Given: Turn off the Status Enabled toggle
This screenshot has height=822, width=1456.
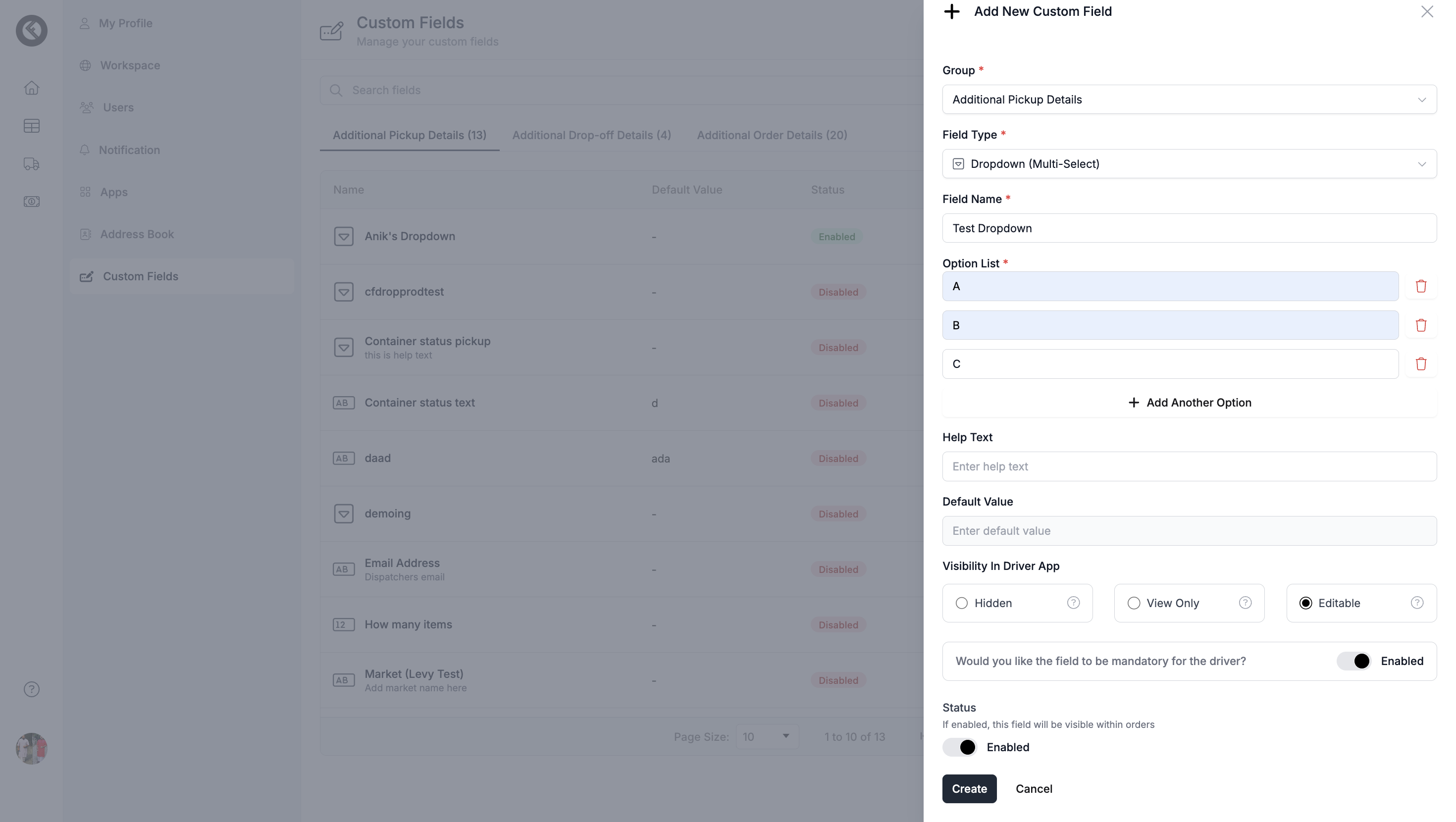Looking at the screenshot, I should pos(960,747).
